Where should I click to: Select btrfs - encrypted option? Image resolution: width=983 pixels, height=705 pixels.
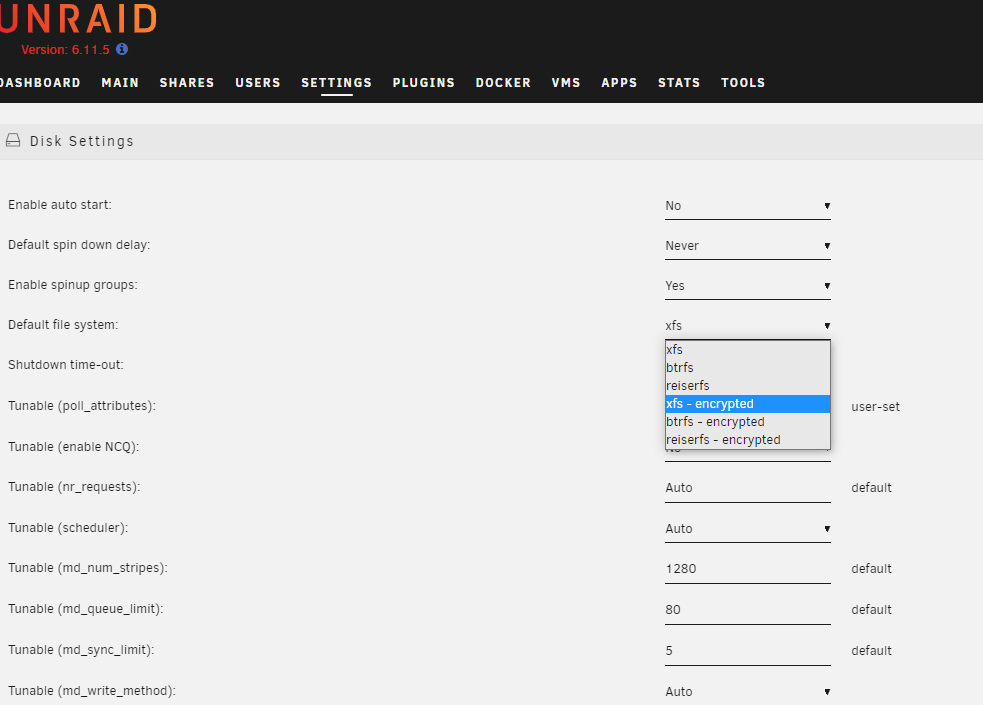tap(748, 422)
